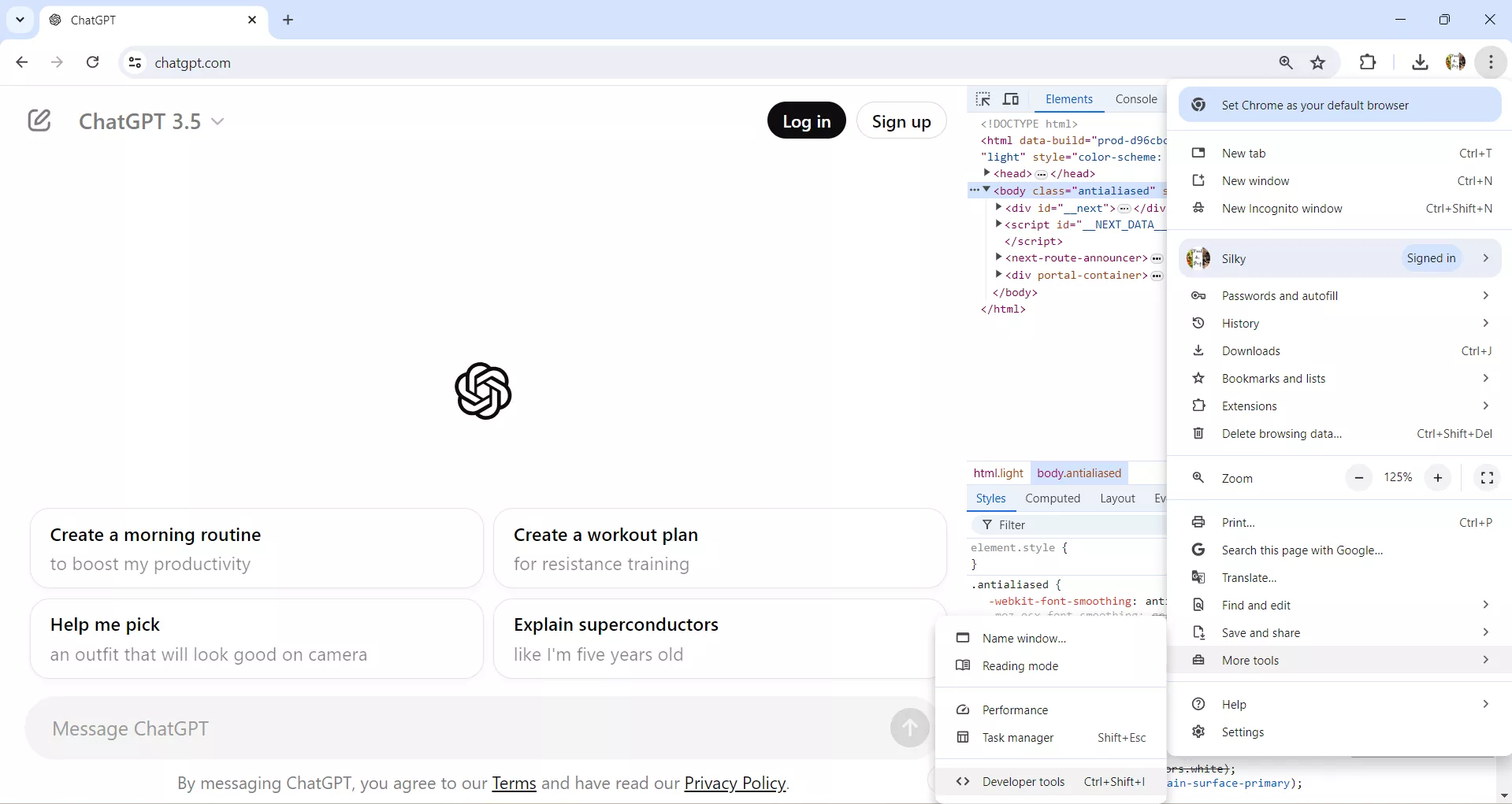Expand the head element in the DOM tree
Image resolution: width=1512 pixels, height=804 pixels.
[987, 173]
